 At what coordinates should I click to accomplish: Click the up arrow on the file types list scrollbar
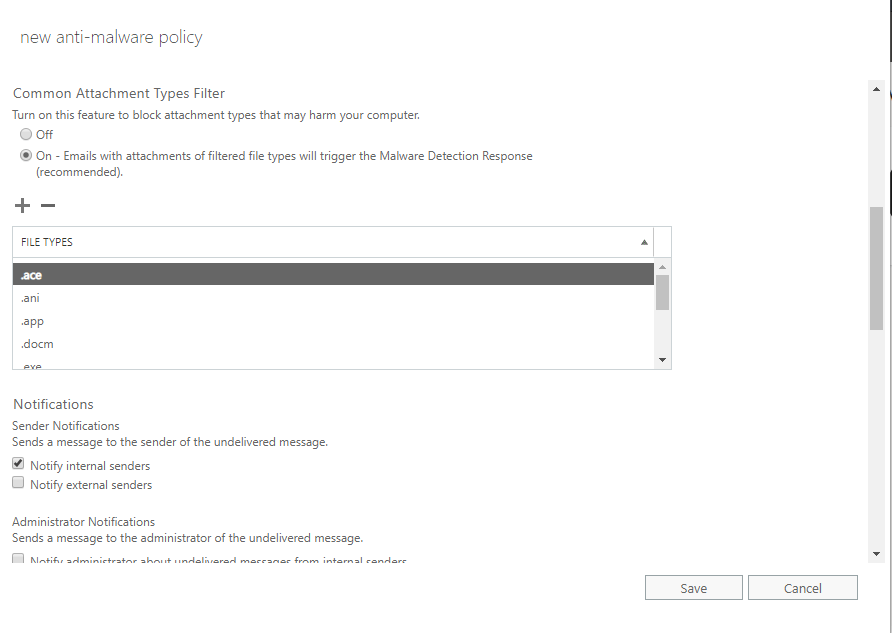pyautogui.click(x=661, y=266)
